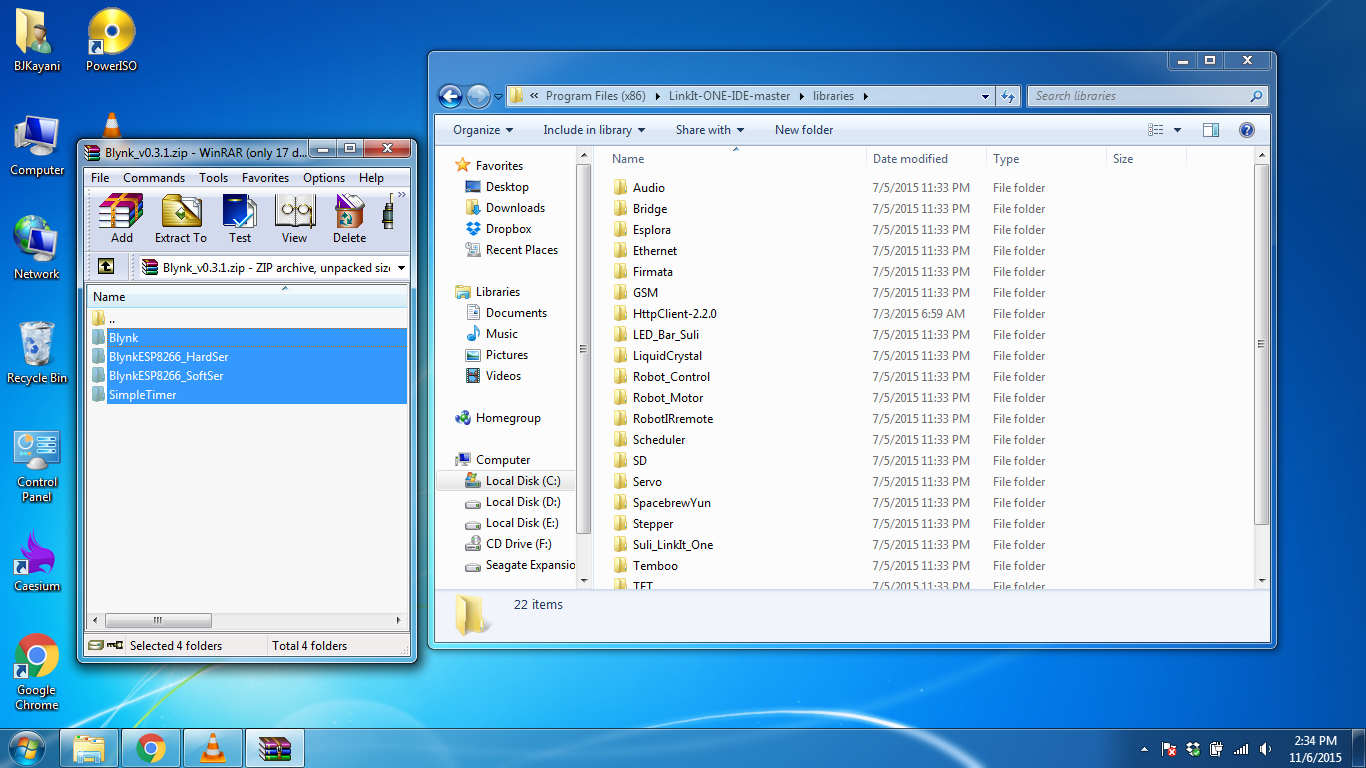The image size is (1366, 768).
Task: Open the Windows Start menu
Action: coord(26,748)
